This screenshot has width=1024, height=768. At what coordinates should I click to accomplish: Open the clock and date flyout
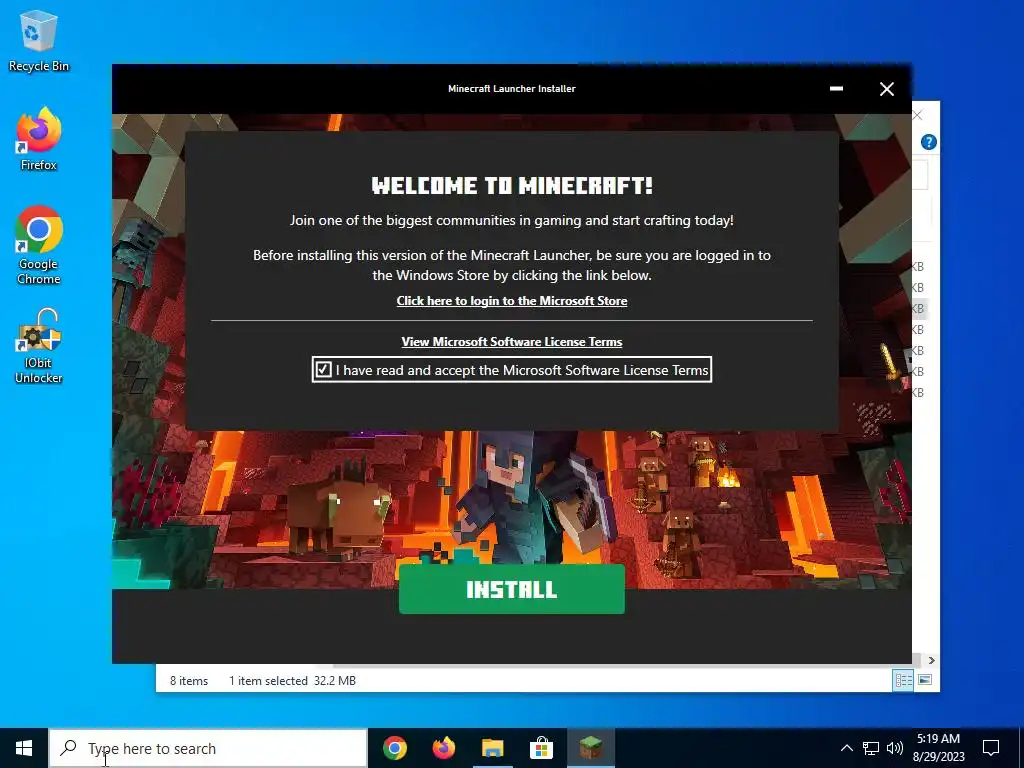click(x=938, y=748)
